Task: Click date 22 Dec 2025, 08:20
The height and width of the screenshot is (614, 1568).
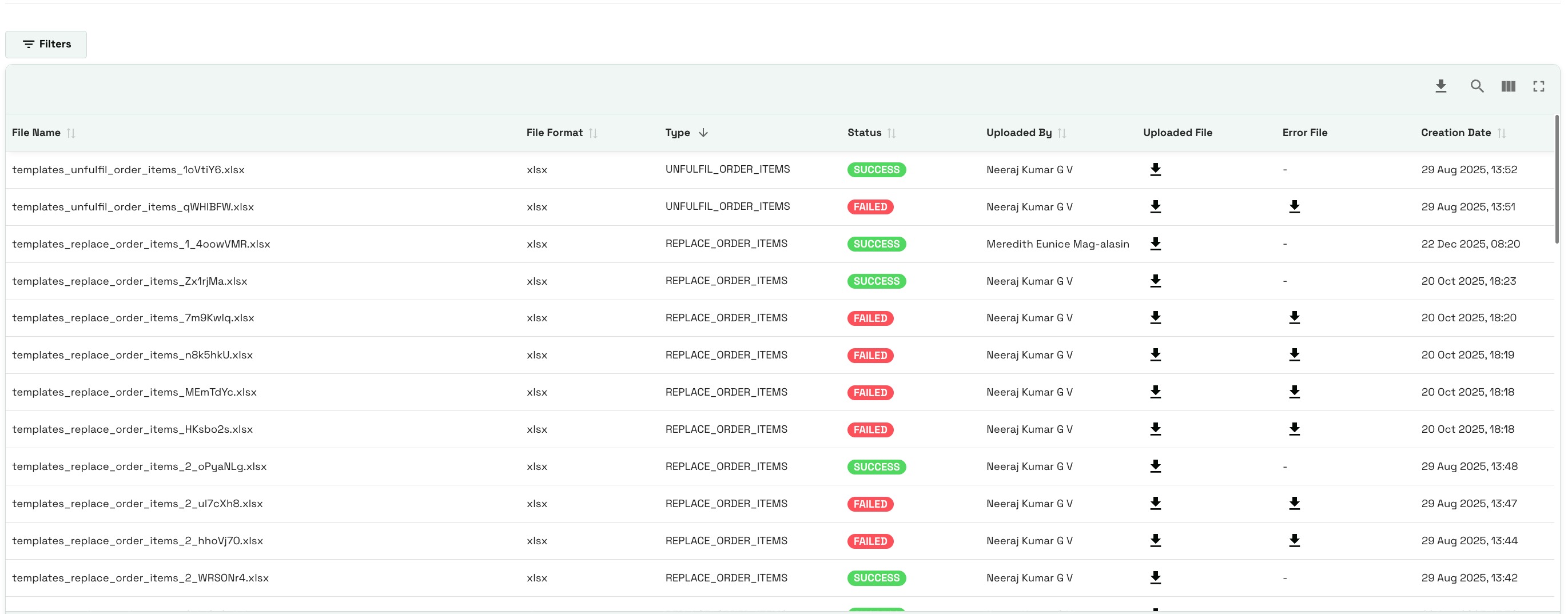Action: [1471, 244]
